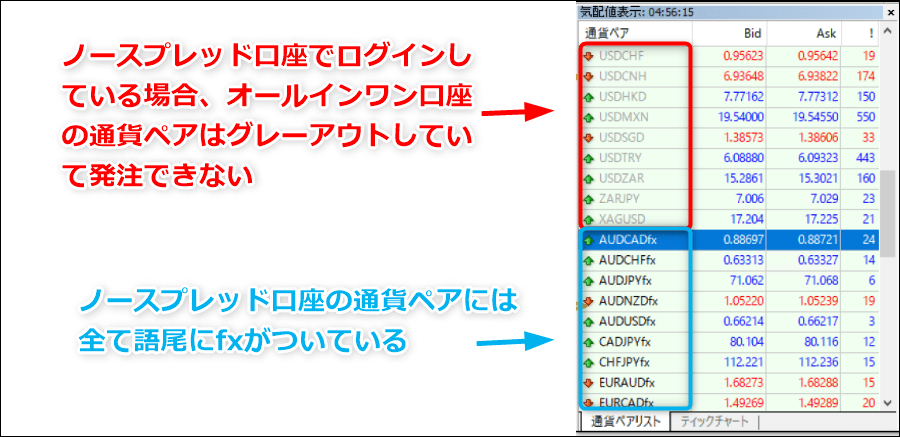Click the AUDNZDfx down-arrow icon
Viewport: 900px width, 437px height.
[x=588, y=301]
